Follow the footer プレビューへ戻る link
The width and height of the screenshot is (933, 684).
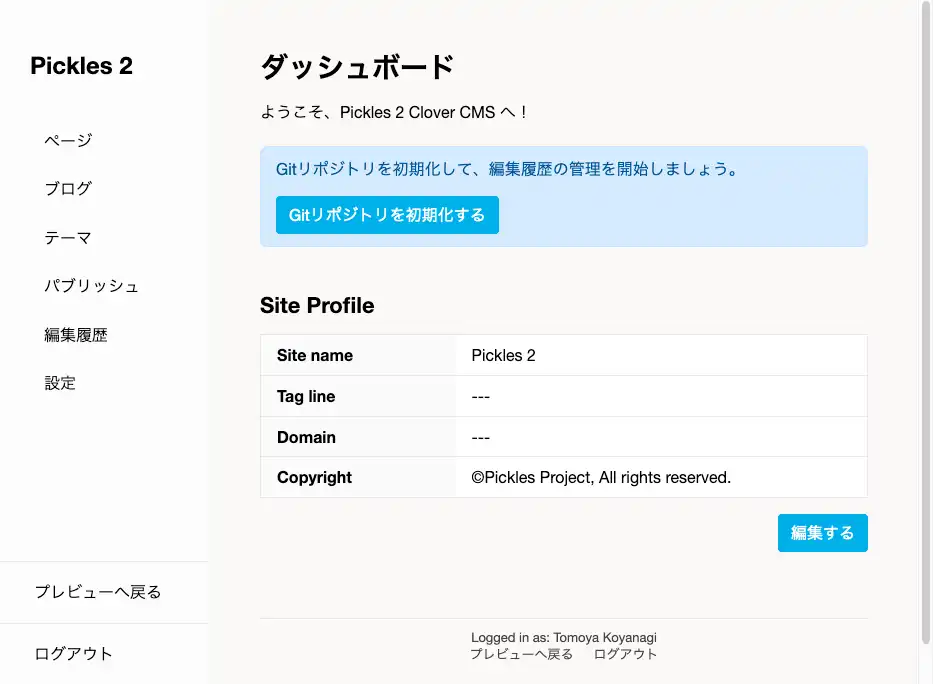(521, 654)
